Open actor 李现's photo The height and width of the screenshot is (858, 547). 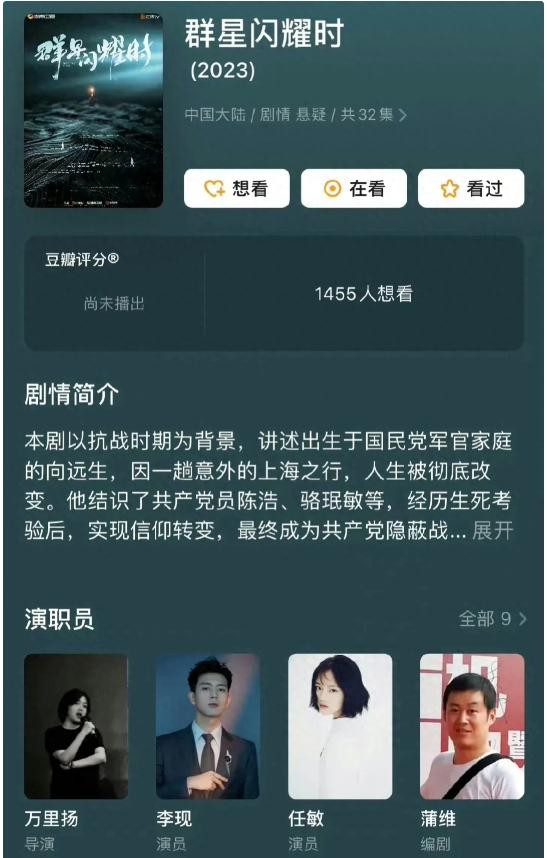[x=208, y=726]
